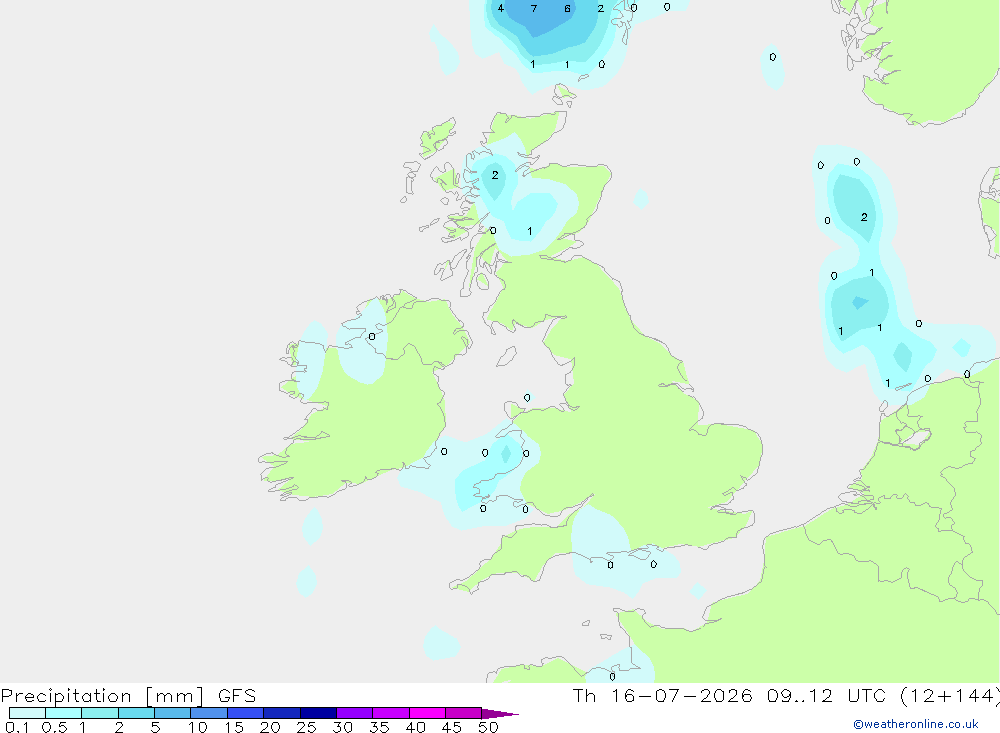1000x733 pixels.
Task: Click the '4' precipitation value at map top
Action: coord(501,8)
